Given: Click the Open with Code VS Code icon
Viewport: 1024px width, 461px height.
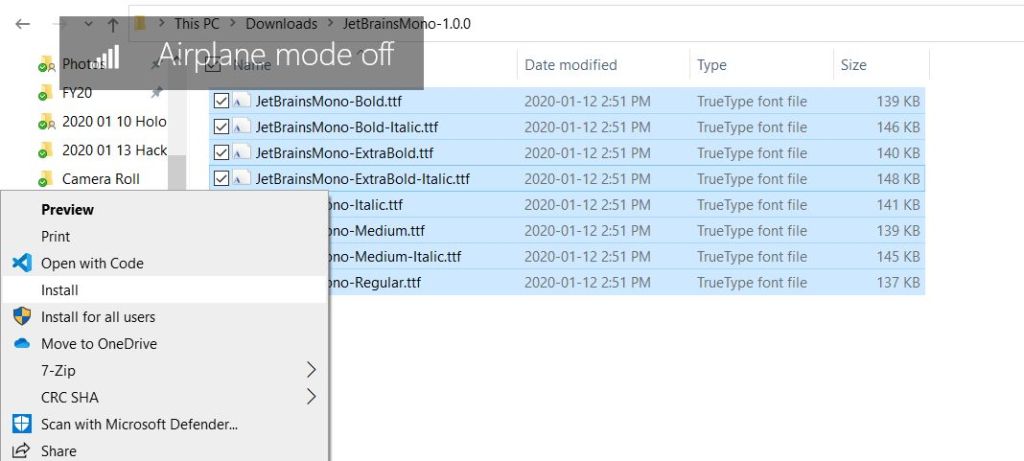Looking at the screenshot, I should pos(22,263).
